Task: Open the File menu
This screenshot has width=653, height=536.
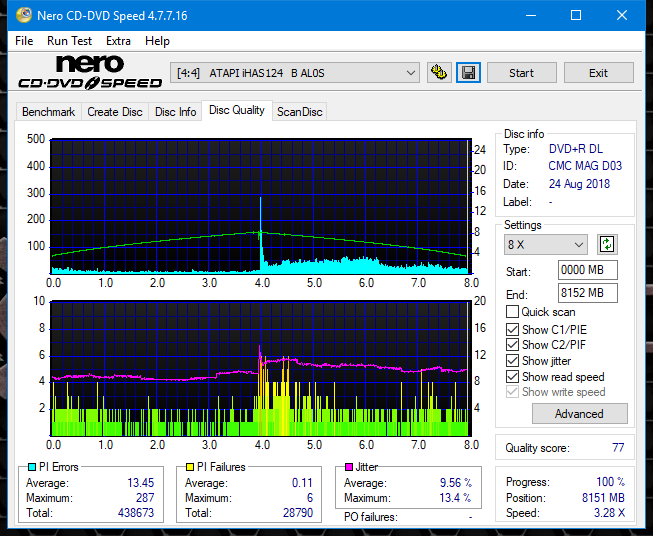Action: pos(24,41)
